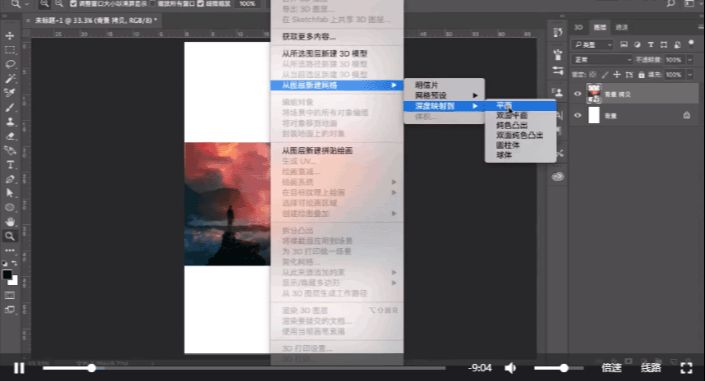Click the type layer filter T icon
Image resolution: width=705 pixels, height=381 pixels.
point(651,45)
